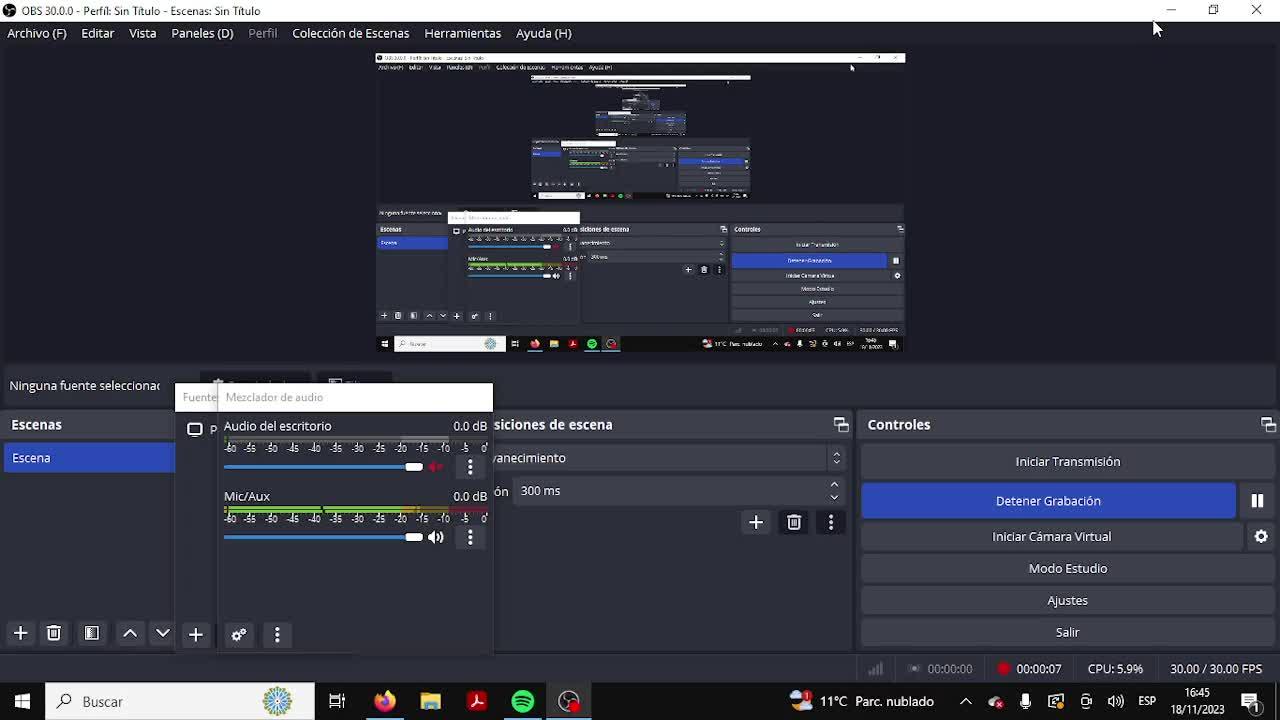1280x720 pixels.
Task: Open weather widget 11°C Parc. nublado
Action: pyautogui.click(x=861, y=701)
